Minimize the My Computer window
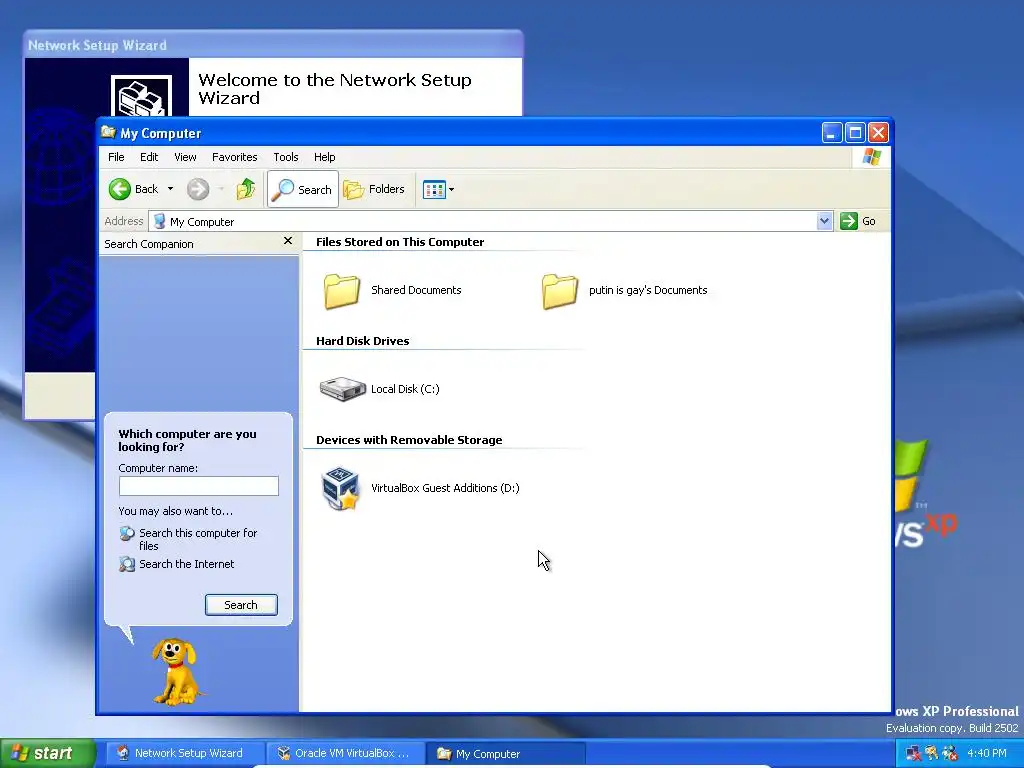 [831, 133]
